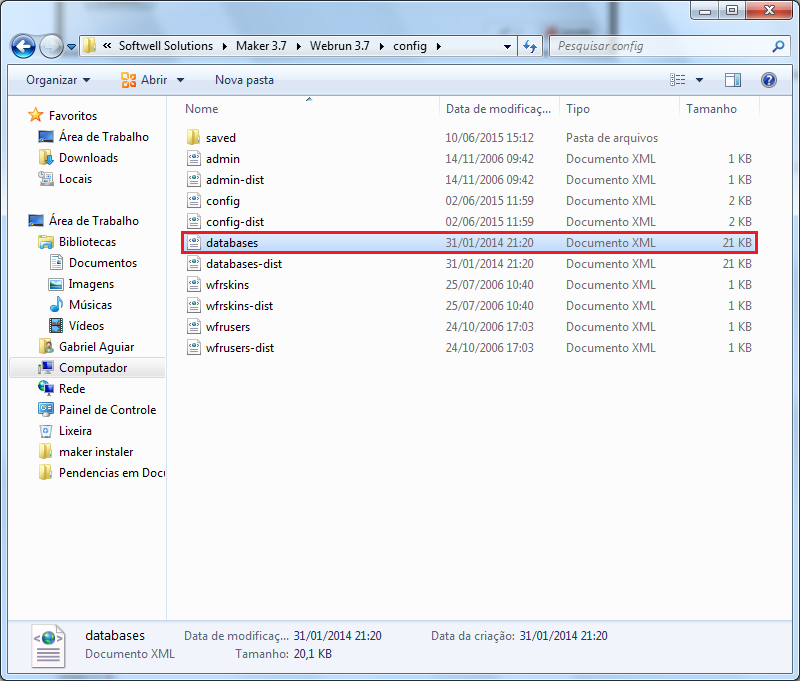Sort by the Tamanho column header
Image resolution: width=800 pixels, height=681 pixels.
click(711, 109)
